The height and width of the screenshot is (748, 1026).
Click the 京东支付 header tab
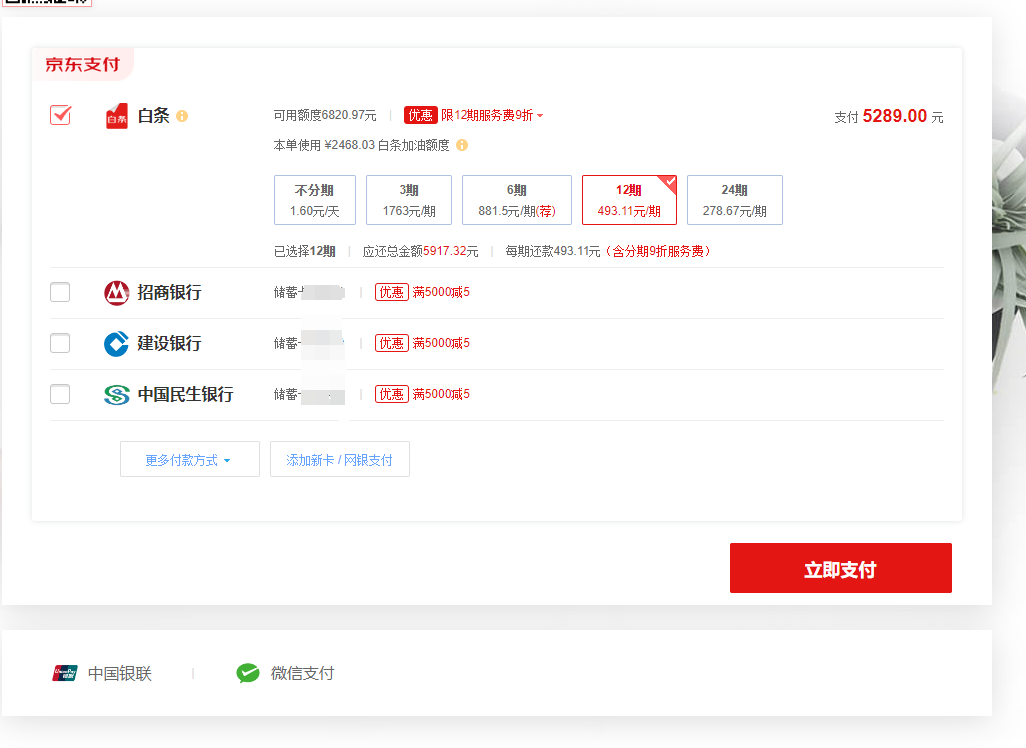tap(82, 64)
